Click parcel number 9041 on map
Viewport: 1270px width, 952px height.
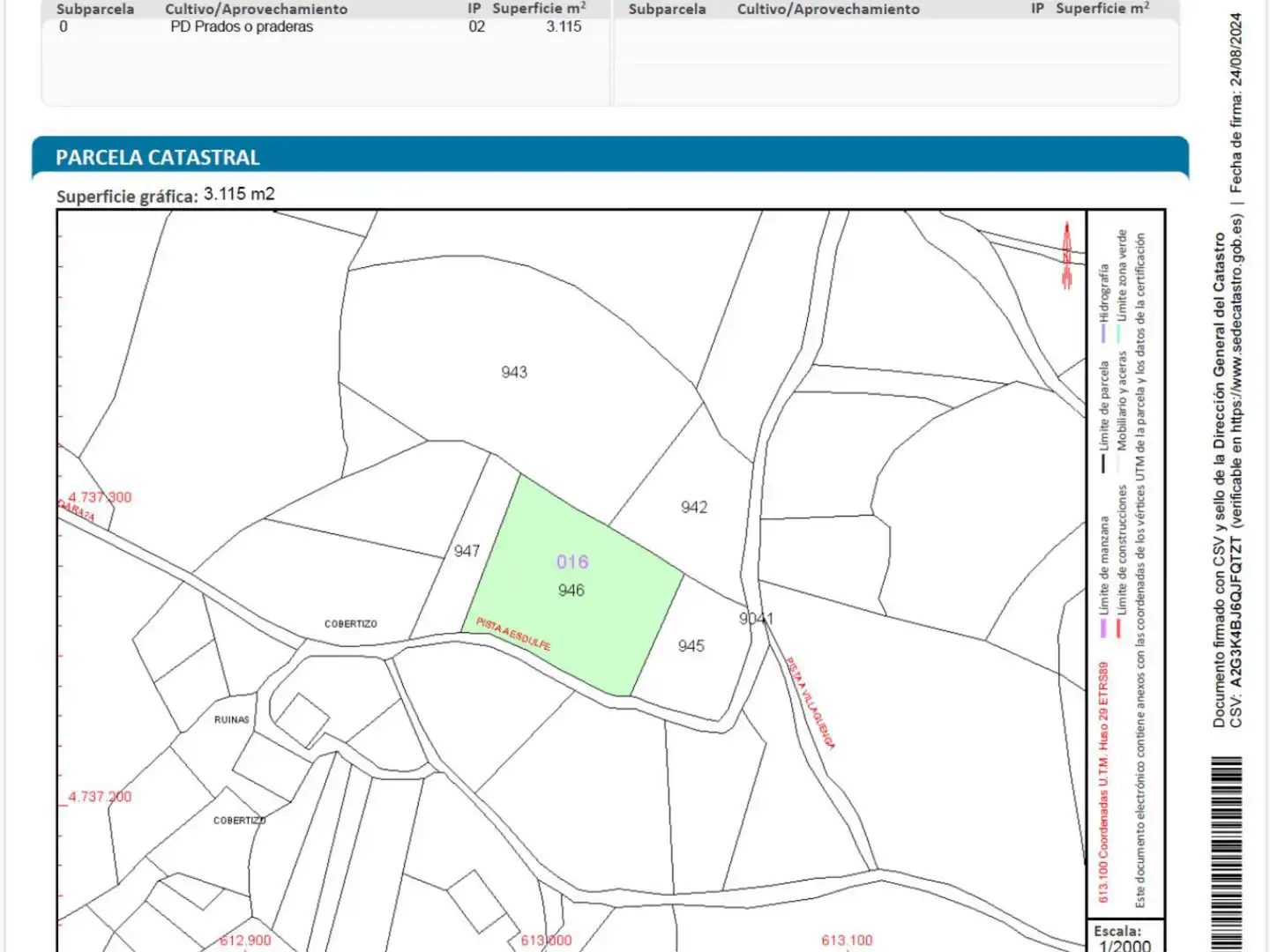[756, 619]
